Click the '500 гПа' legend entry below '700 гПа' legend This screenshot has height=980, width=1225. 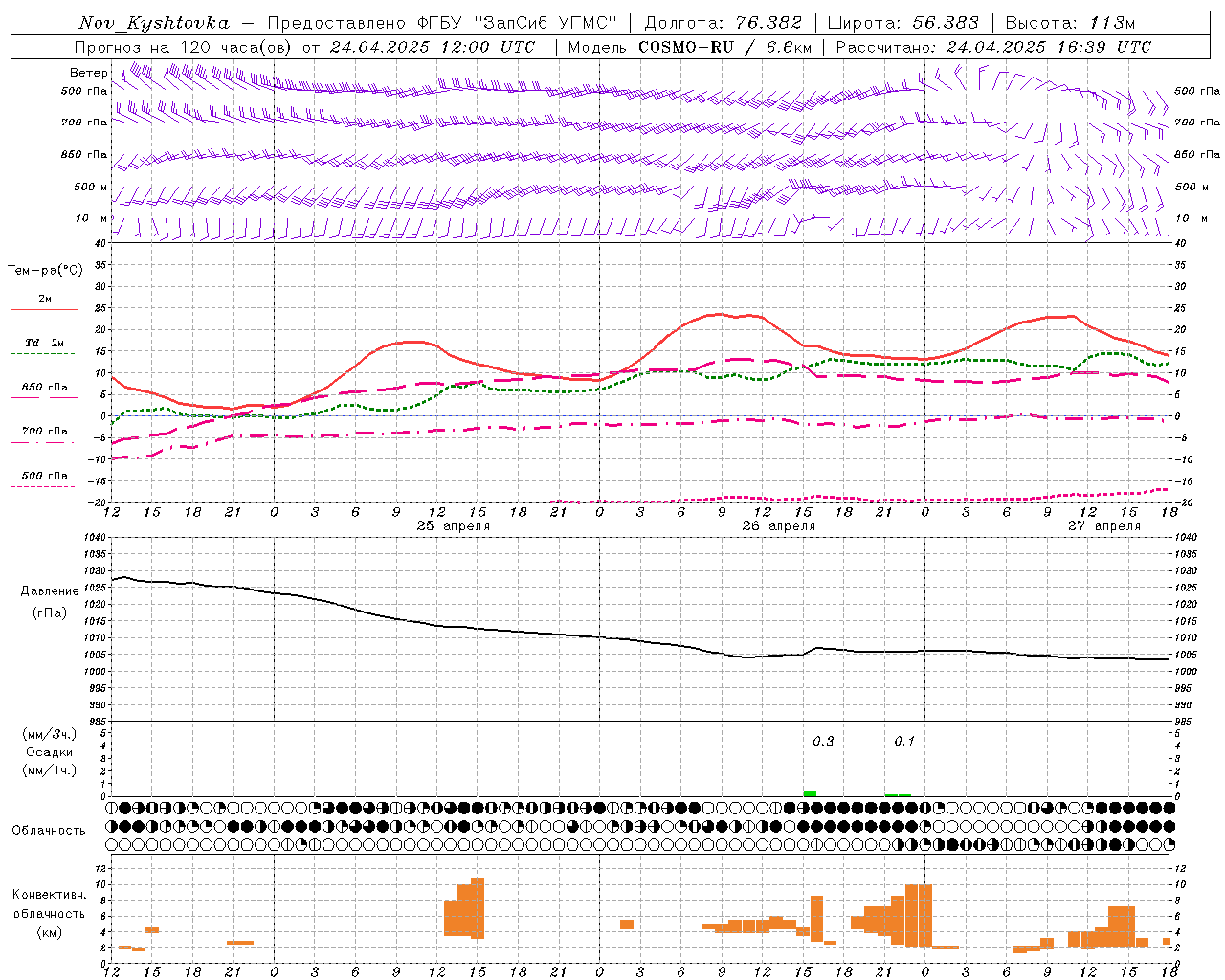(45, 476)
